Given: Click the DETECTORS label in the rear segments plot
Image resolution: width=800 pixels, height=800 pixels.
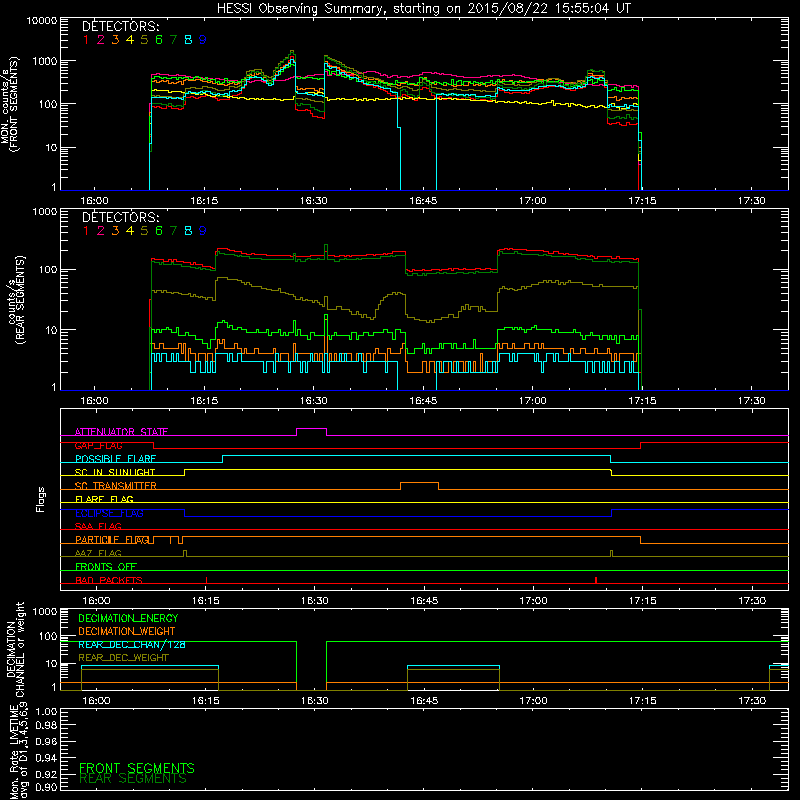Looking at the screenshot, I should [x=121, y=217].
